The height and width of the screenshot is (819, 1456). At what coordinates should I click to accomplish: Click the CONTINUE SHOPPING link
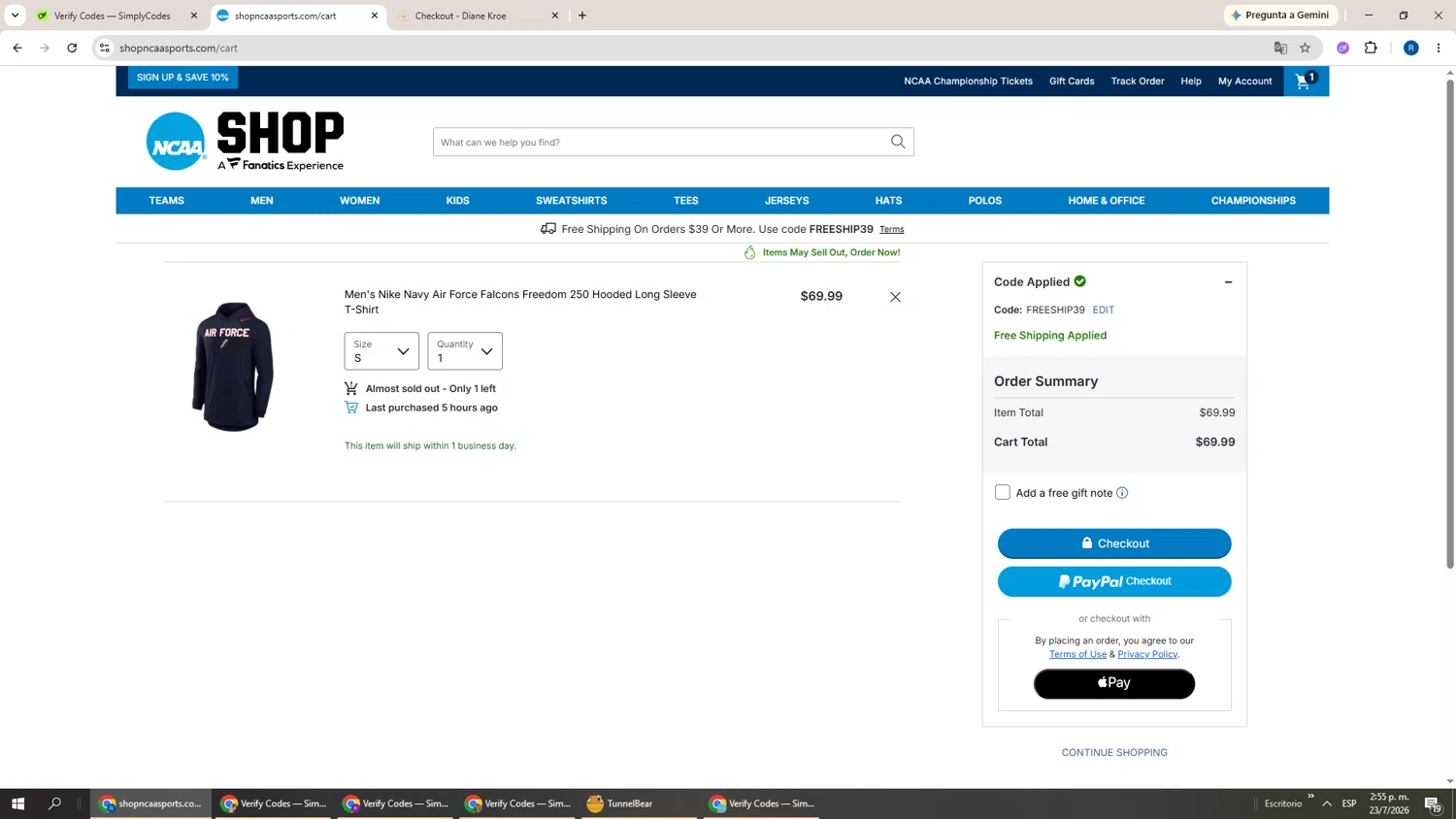pos(1114,753)
